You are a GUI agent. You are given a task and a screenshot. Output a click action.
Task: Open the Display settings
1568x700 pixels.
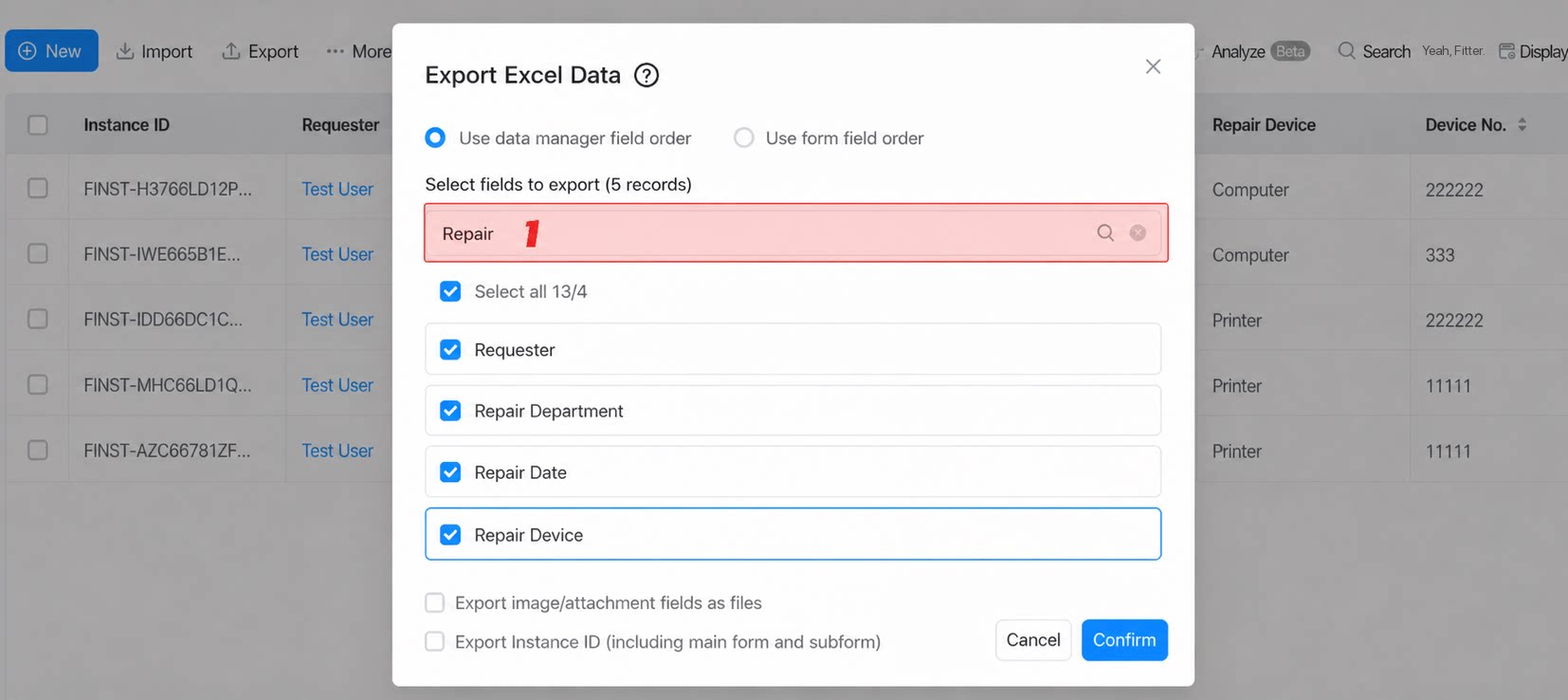tap(1533, 51)
